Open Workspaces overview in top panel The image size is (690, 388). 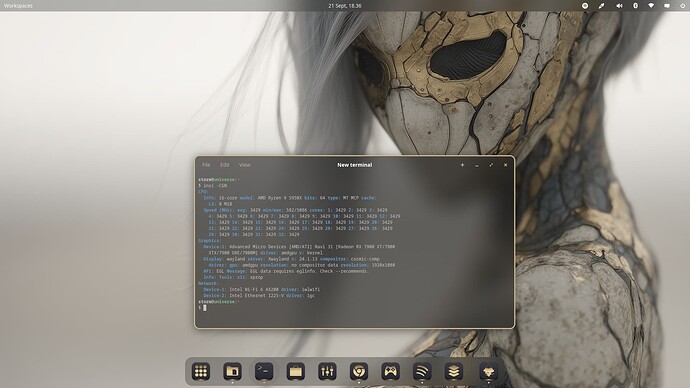pos(18,6)
